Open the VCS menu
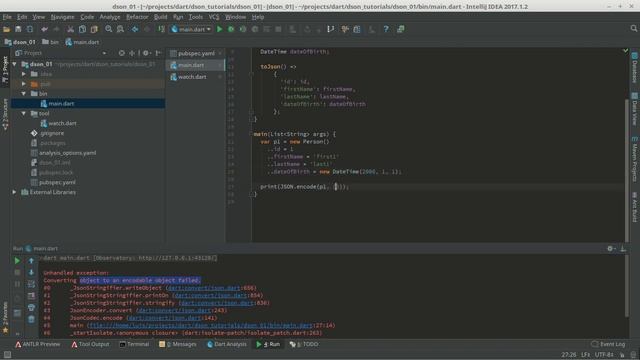 tap(214, 17)
